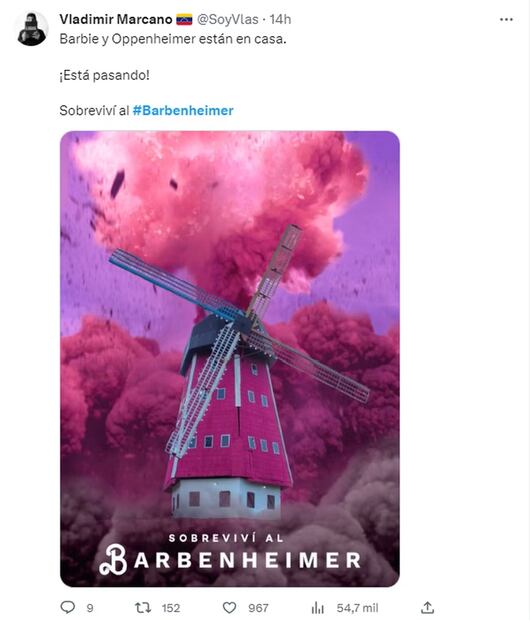Click the @SoyVlas handle
This screenshot has width=530, height=620.
227,19
